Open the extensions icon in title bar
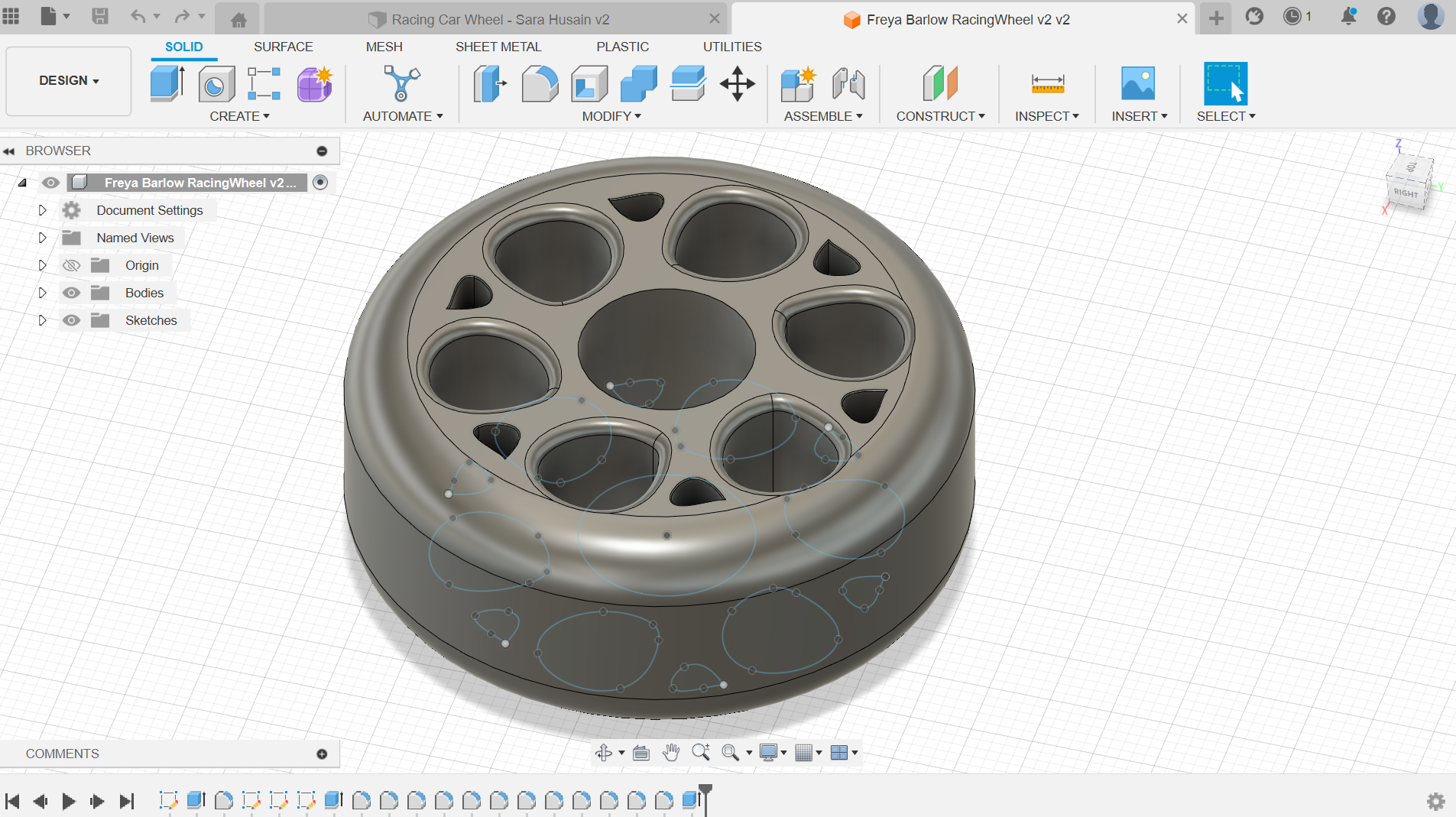 [1254, 16]
